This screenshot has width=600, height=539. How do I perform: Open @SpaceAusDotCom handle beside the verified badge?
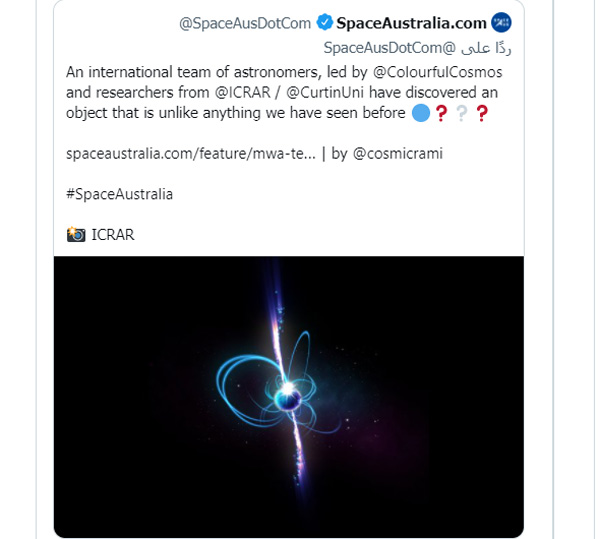tap(245, 23)
